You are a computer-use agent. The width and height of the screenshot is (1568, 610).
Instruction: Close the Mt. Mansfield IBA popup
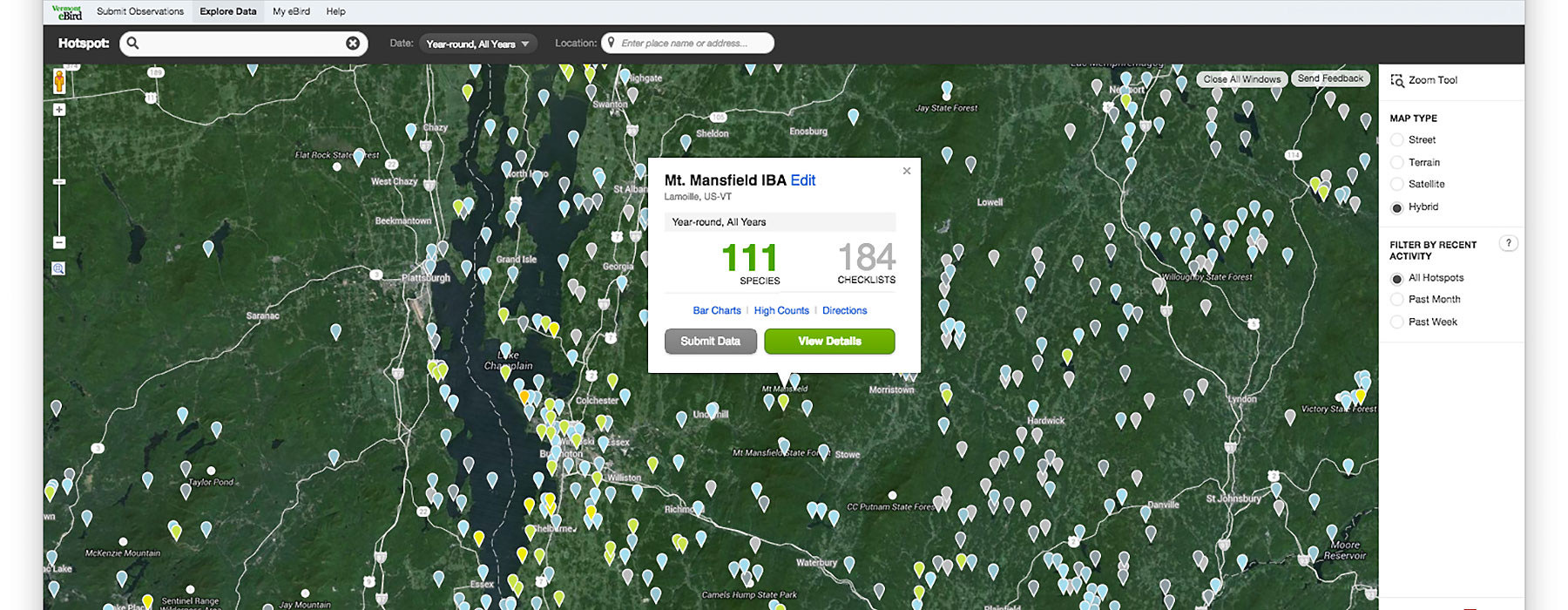[x=907, y=171]
